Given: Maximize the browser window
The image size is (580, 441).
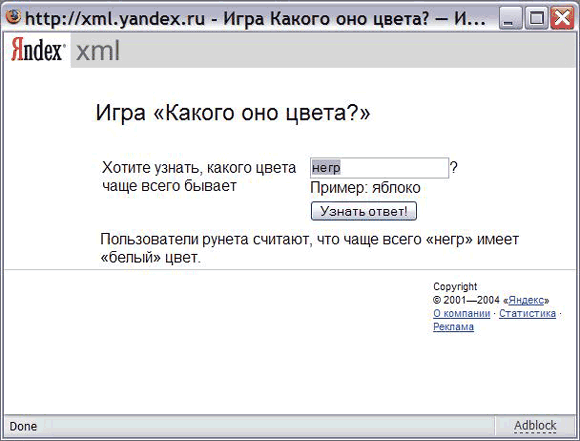Looking at the screenshot, I should (x=536, y=18).
